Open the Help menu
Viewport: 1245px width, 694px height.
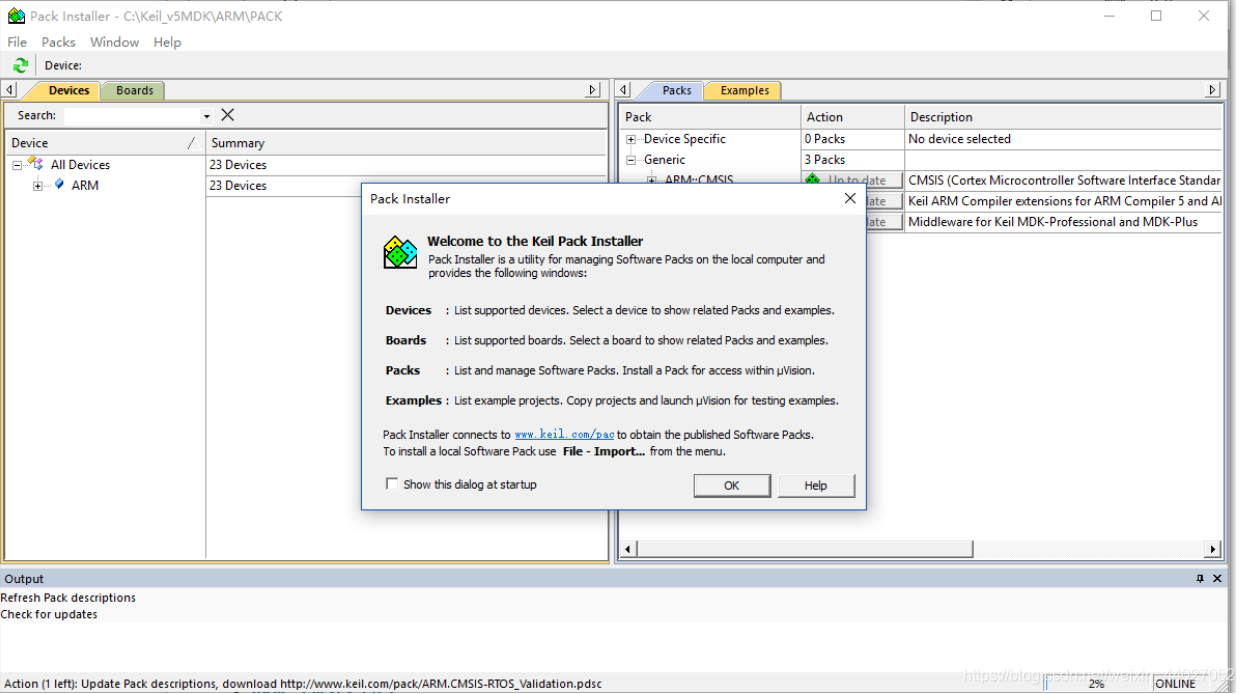click(167, 42)
